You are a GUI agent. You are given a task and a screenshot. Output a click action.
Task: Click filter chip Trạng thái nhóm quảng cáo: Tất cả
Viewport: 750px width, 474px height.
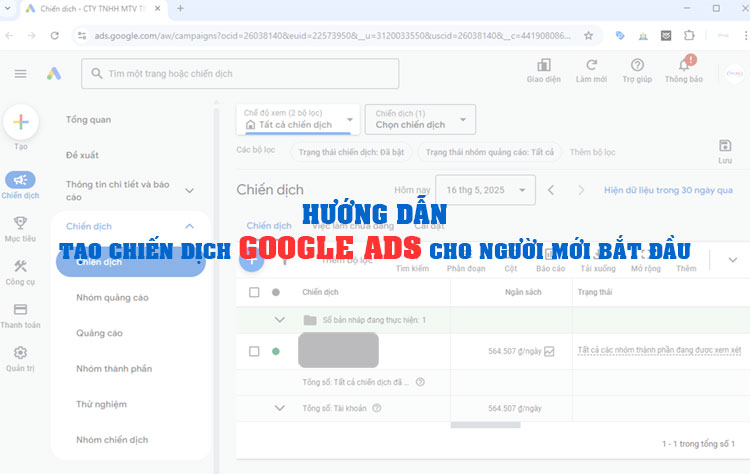click(x=490, y=152)
